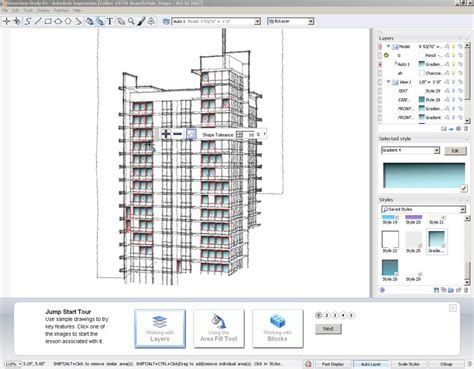The height and width of the screenshot is (369, 474).
Task: Click the style link icon on Model layer row
Action: tap(447, 46)
